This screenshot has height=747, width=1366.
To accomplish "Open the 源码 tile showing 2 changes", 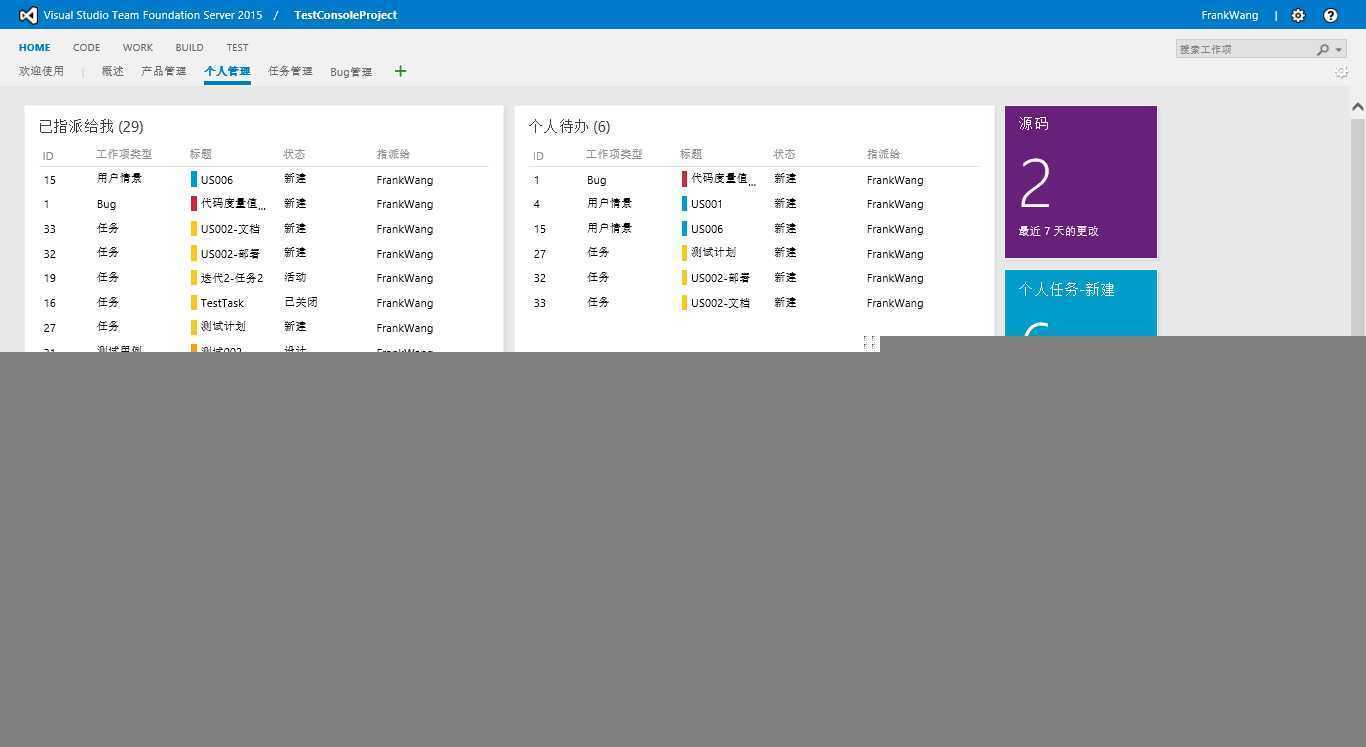I will click(x=1081, y=182).
